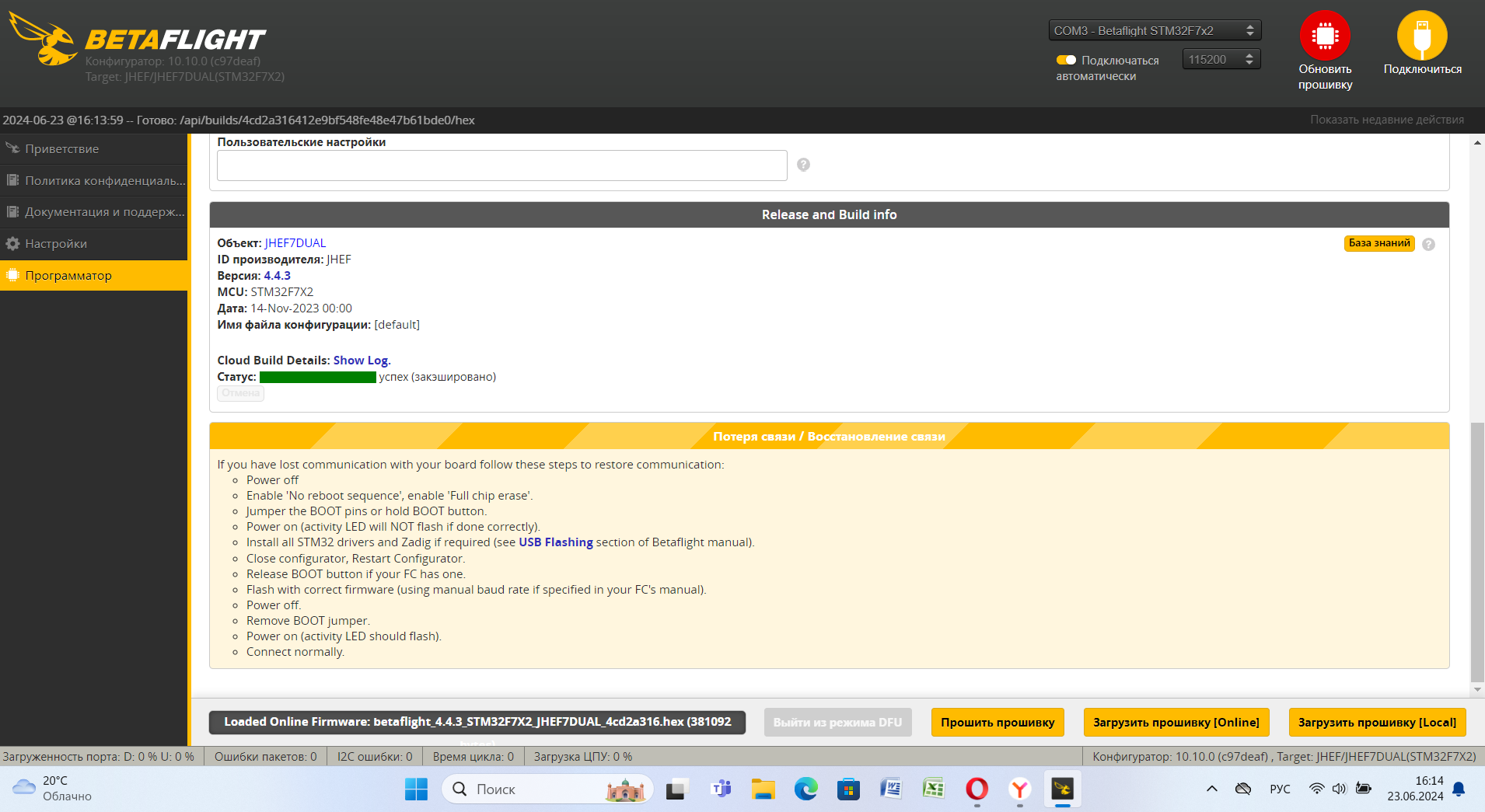
Task: Click Показать недавние действия link
Action: (1387, 120)
